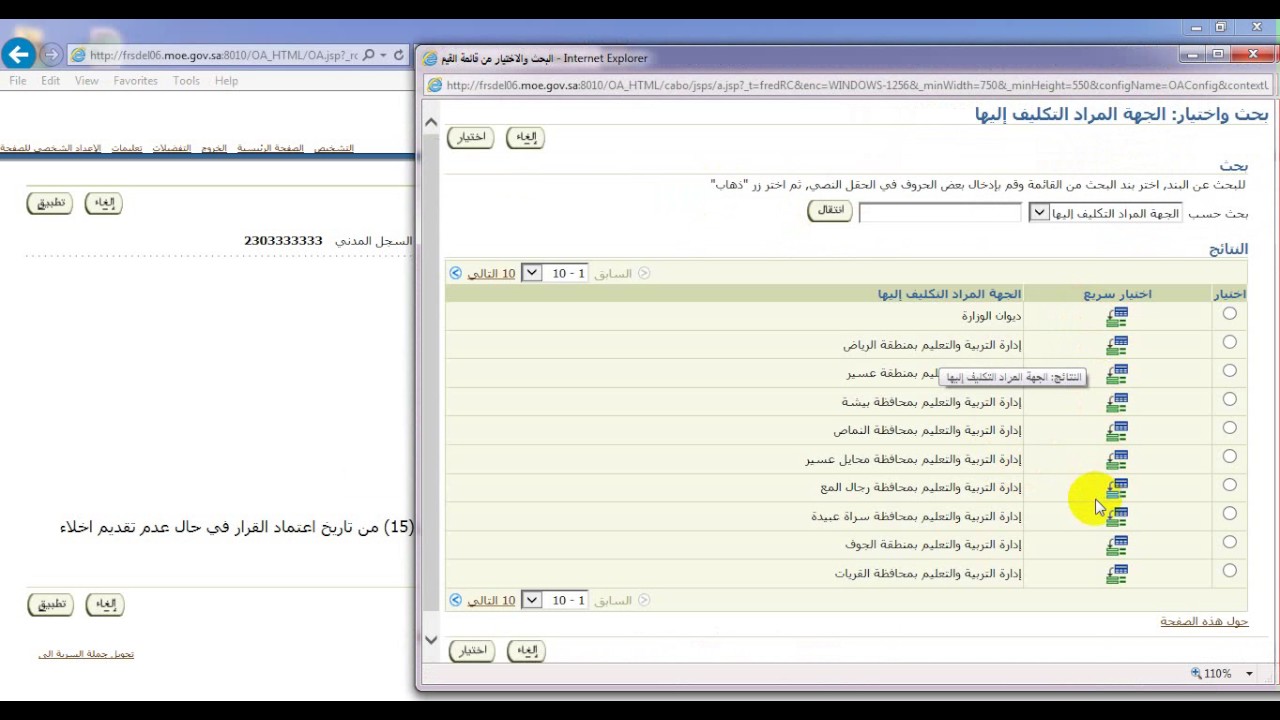Click the zoom magnifier icon in status bar
Image resolution: width=1280 pixels, height=720 pixels.
pyautogui.click(x=1196, y=673)
